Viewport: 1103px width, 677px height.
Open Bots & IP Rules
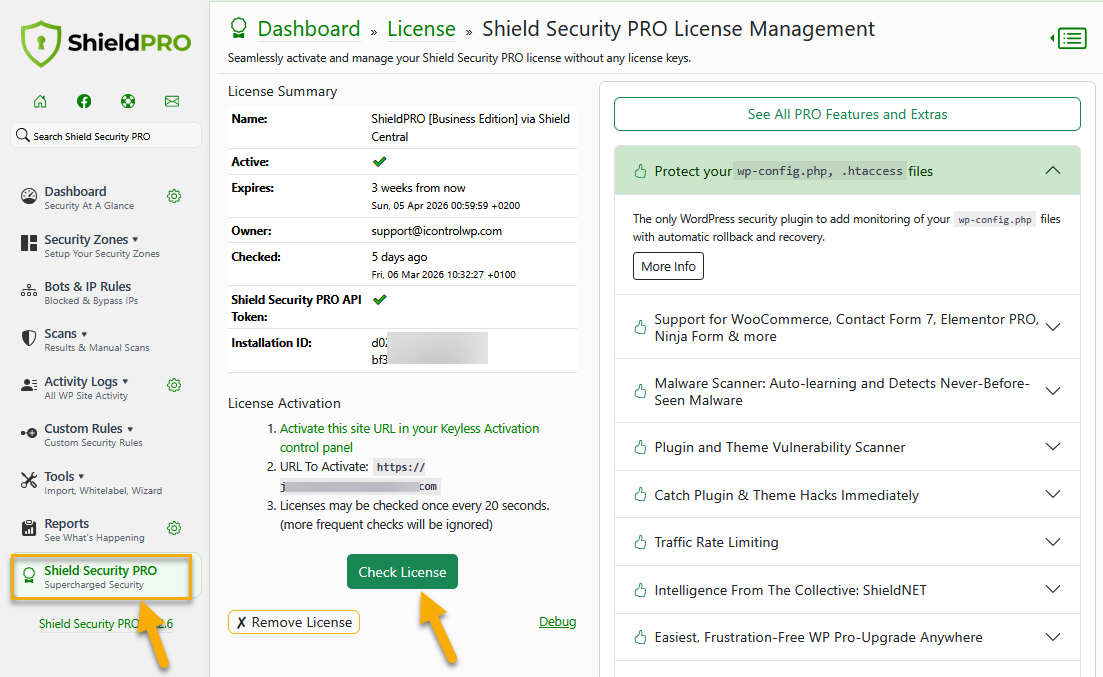coord(87,286)
